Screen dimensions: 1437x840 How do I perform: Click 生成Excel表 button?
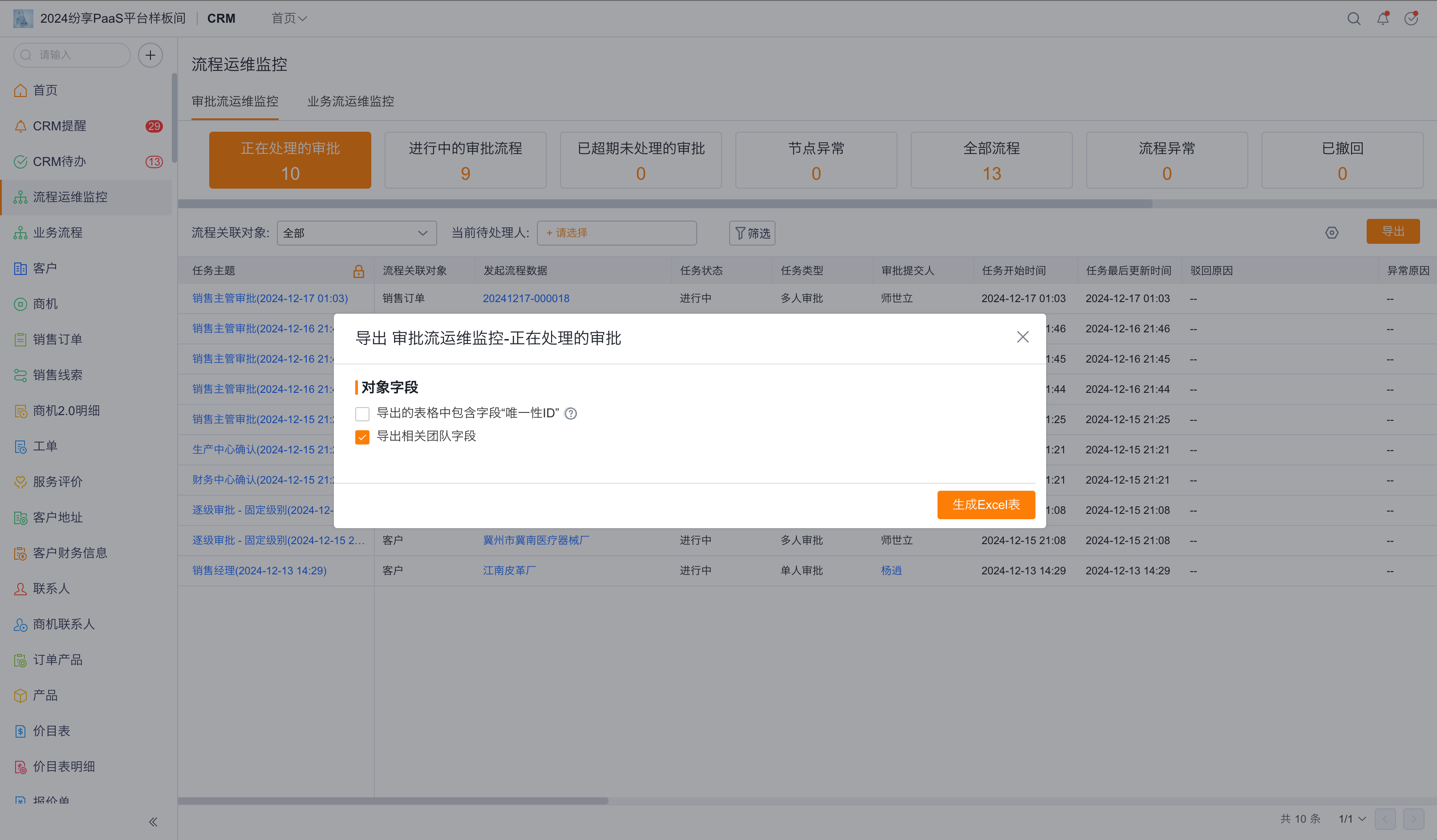986,505
